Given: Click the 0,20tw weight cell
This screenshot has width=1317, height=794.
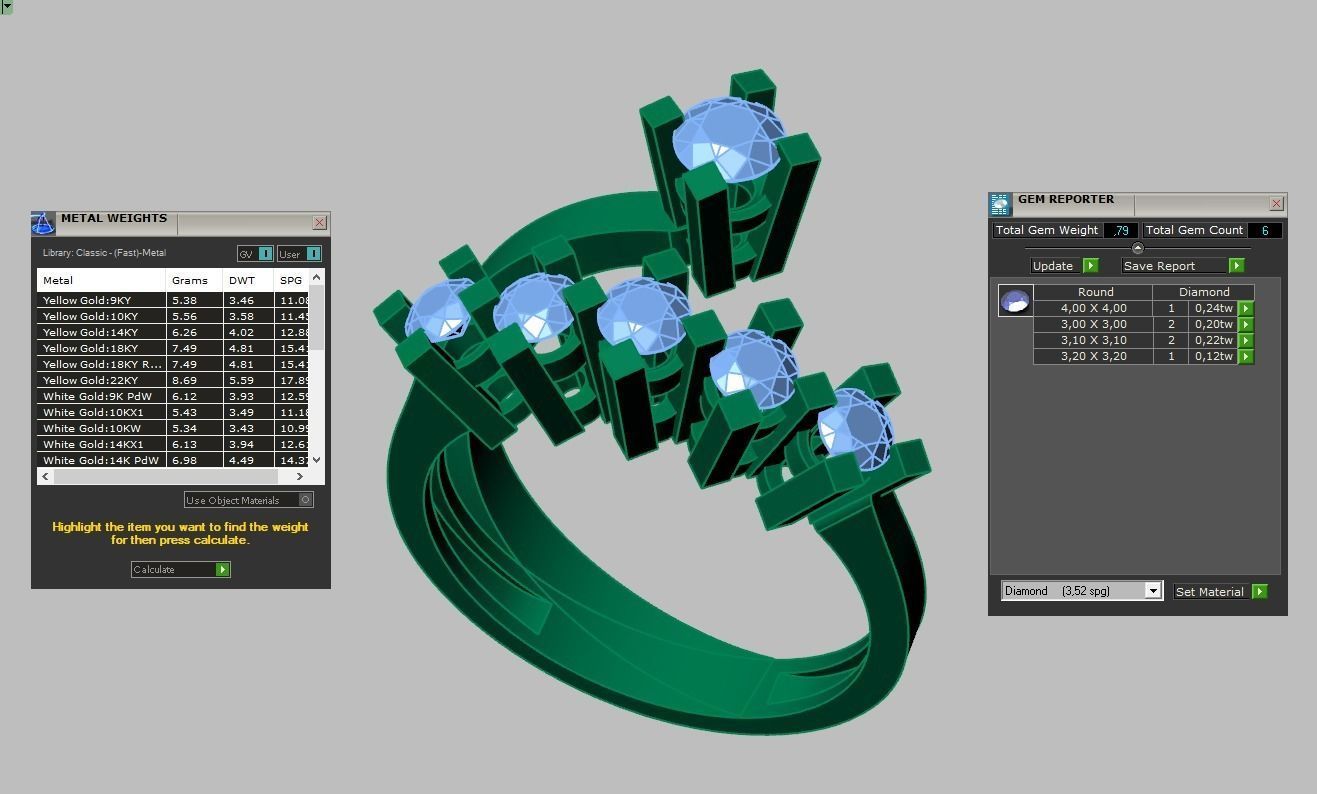Looking at the screenshot, I should 1213,324.
